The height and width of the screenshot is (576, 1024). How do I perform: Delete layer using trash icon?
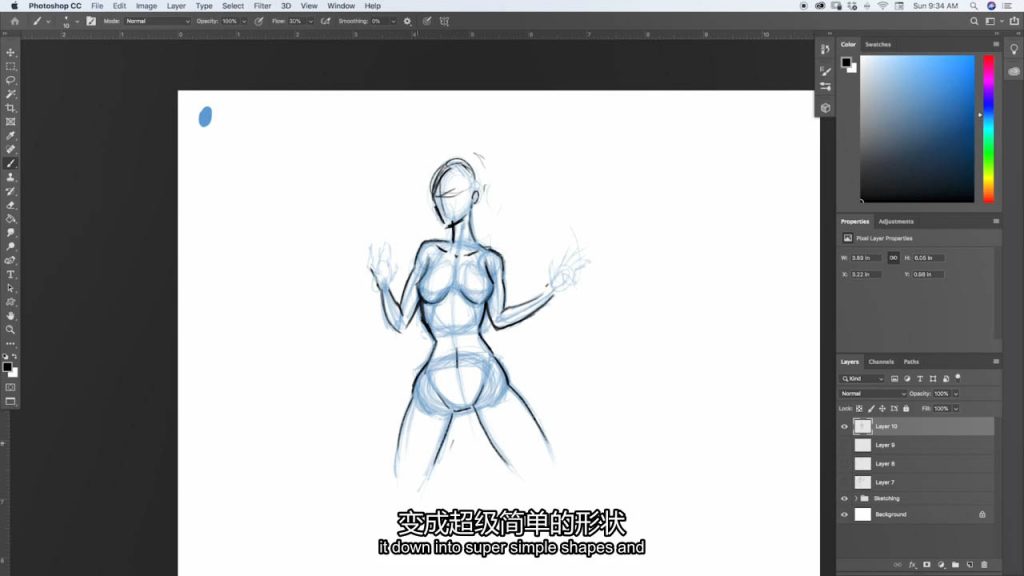pyautogui.click(x=984, y=565)
